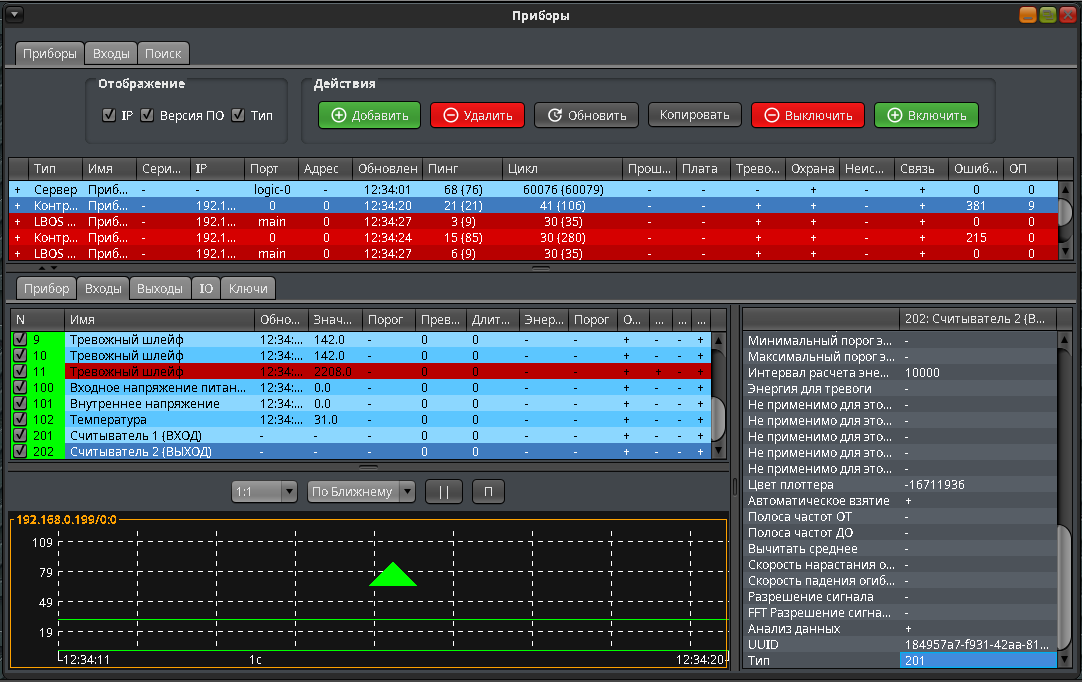This screenshot has height=682, width=1082.
Task: Click the П button above the plotter
Action: (488, 492)
